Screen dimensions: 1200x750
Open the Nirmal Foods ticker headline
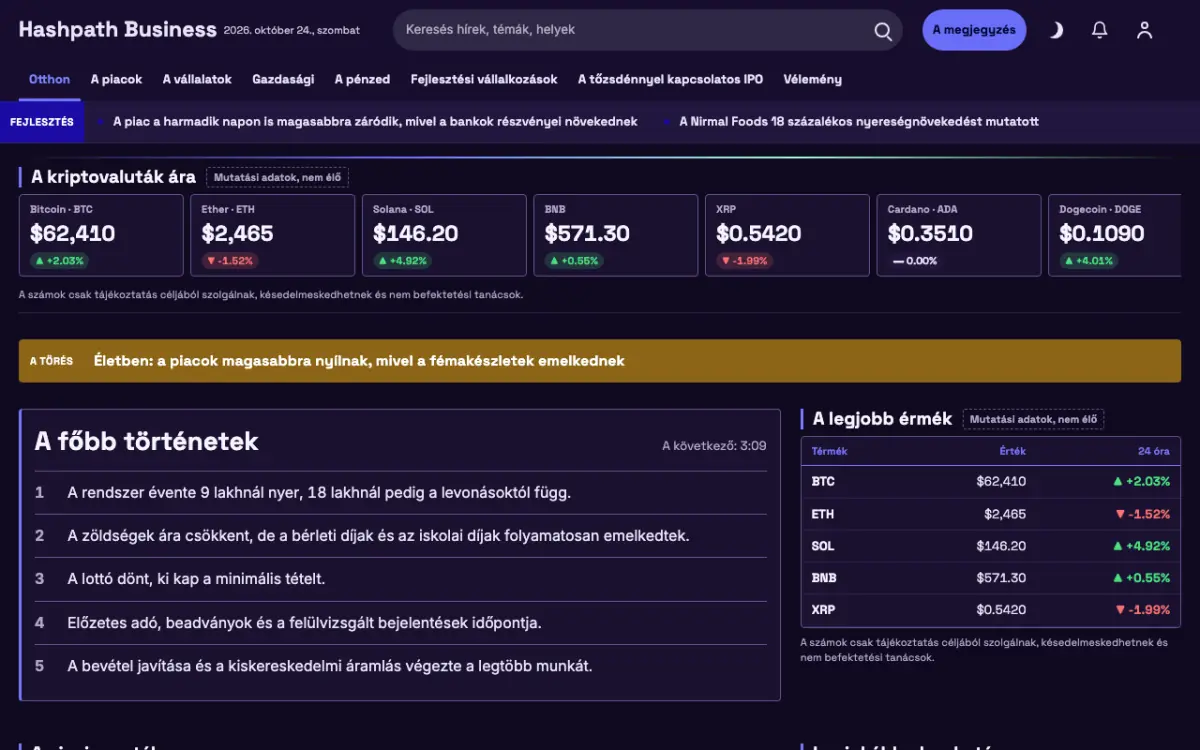[x=859, y=122]
